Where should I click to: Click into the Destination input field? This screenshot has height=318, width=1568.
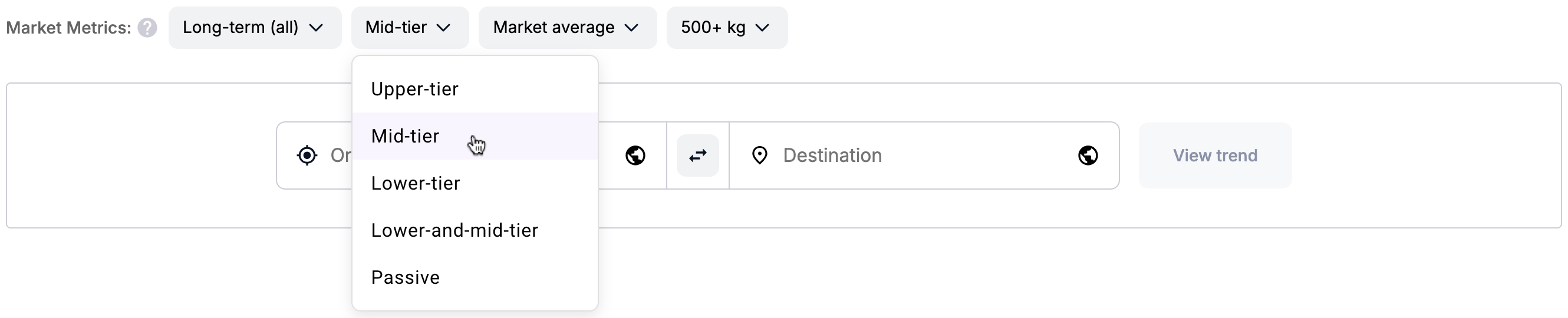(x=924, y=155)
